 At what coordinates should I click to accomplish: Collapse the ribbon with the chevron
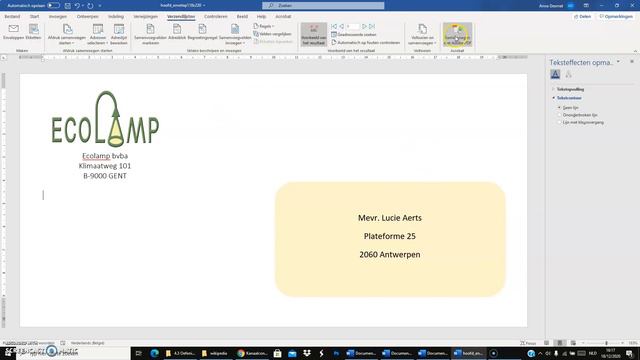pyautogui.click(x=635, y=51)
